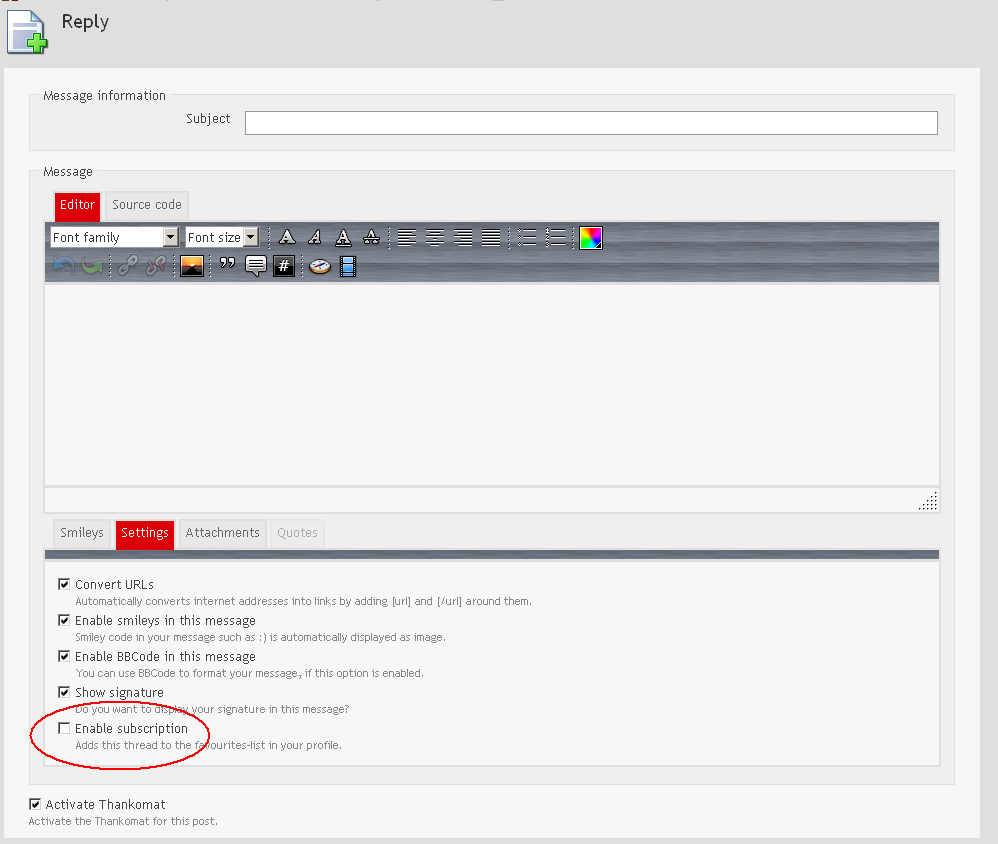The height and width of the screenshot is (844, 998).
Task: Click the 'Reply' page heading
Action: [85, 22]
